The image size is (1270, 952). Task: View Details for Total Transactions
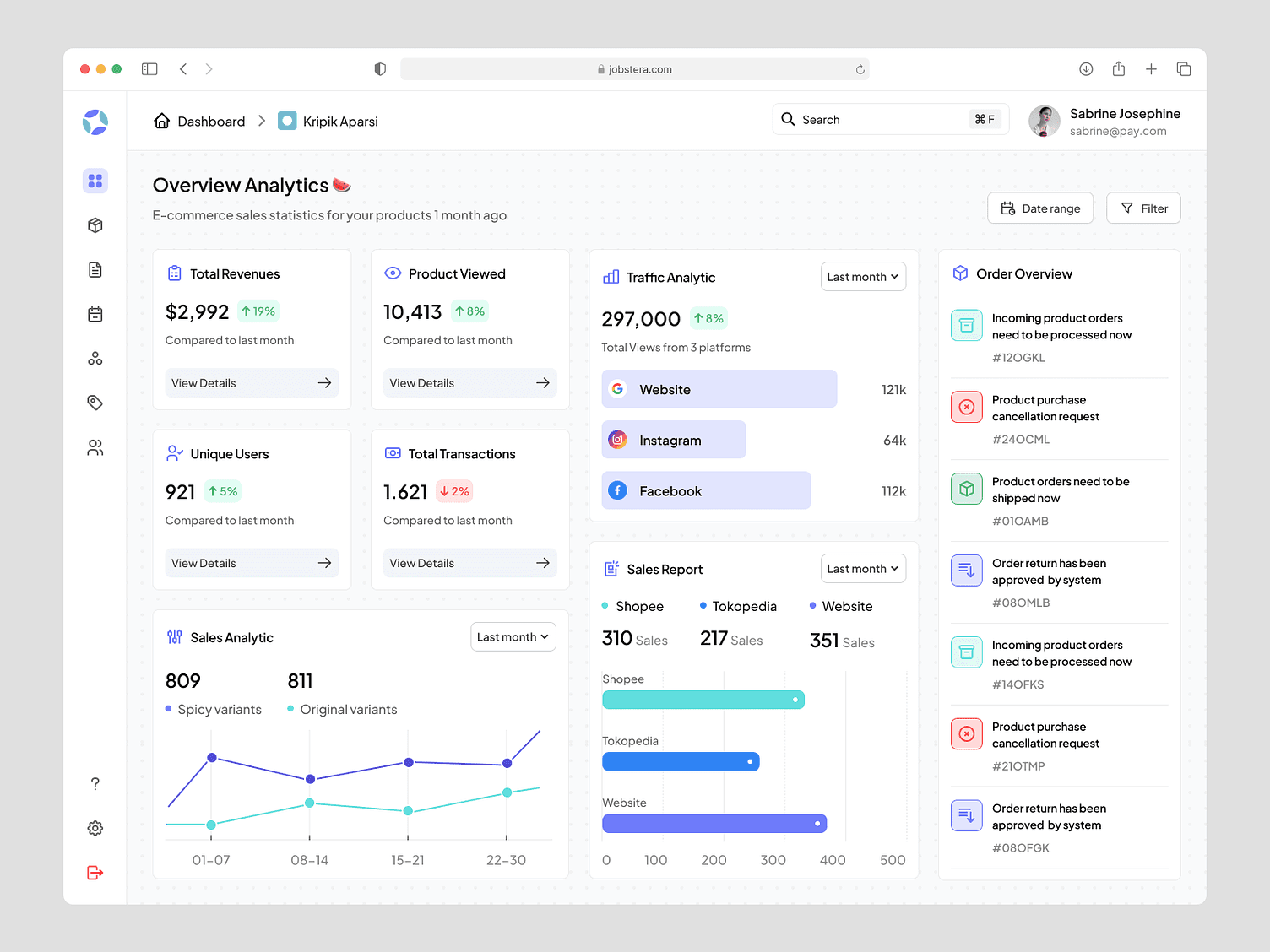(470, 563)
